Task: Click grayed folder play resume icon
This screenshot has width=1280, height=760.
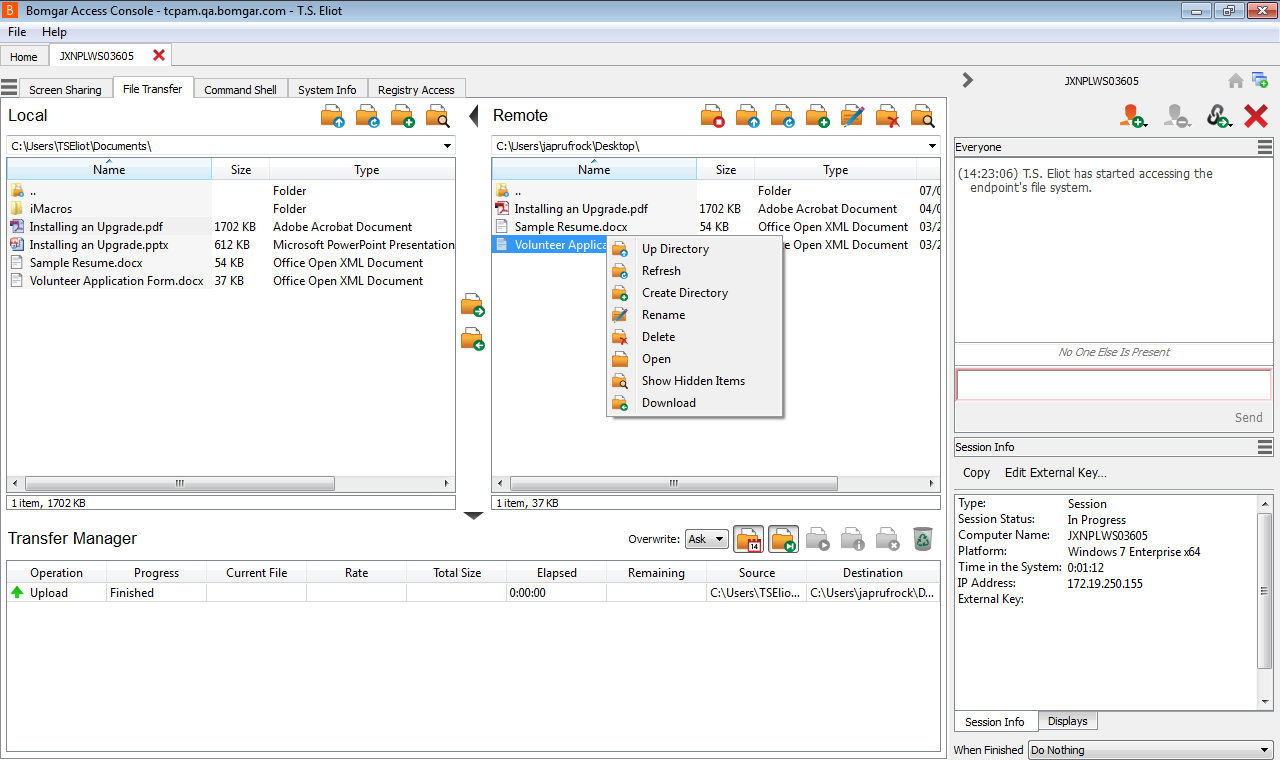Action: (x=818, y=540)
